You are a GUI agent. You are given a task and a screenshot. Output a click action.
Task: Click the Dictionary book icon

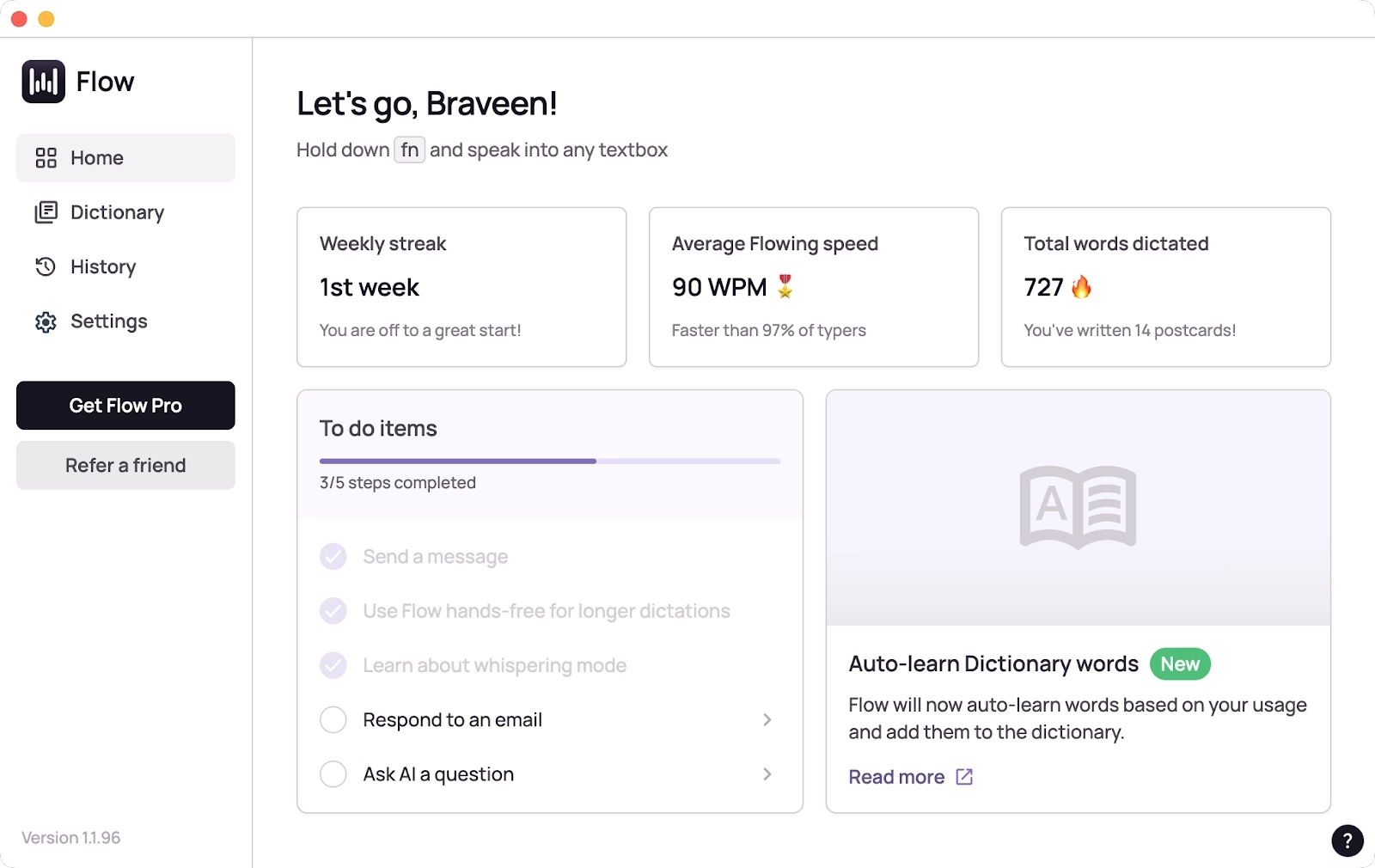tap(46, 212)
